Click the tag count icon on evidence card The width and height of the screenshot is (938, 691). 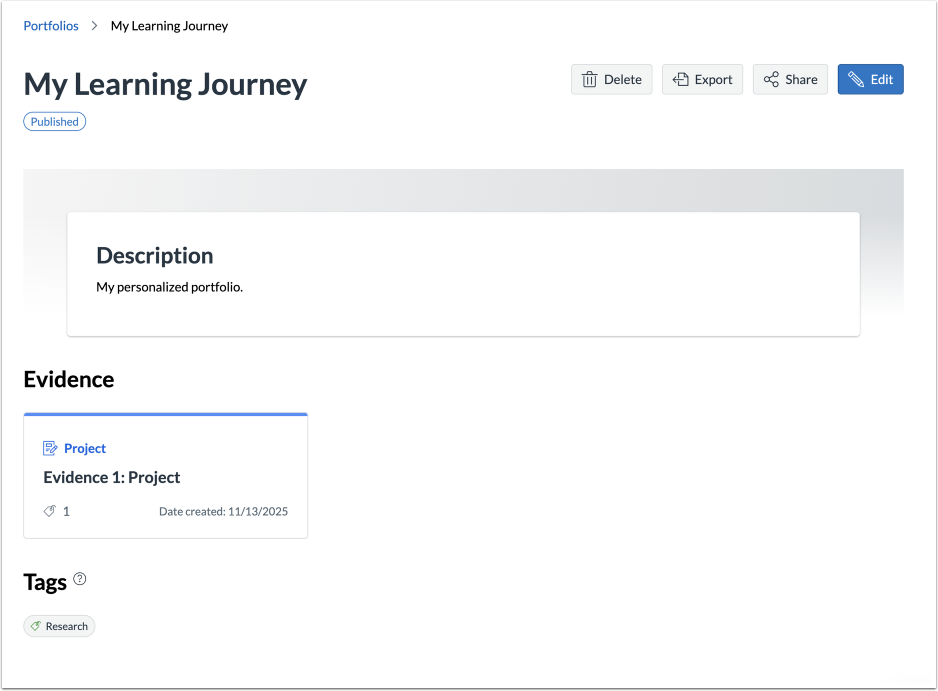[50, 511]
